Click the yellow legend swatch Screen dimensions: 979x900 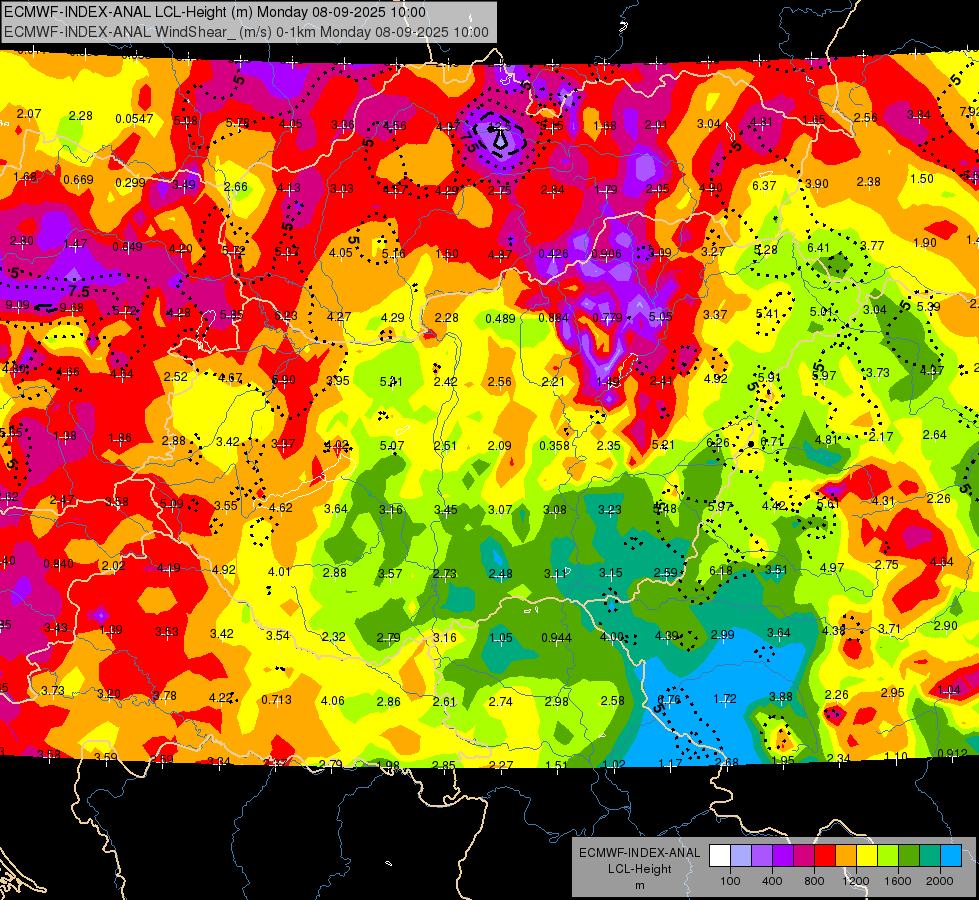867,856
